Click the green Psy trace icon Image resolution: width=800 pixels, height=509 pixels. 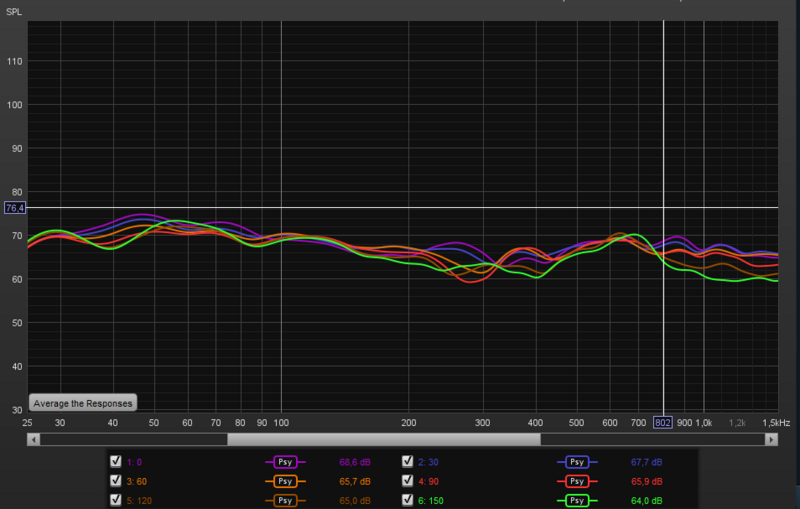click(575, 500)
